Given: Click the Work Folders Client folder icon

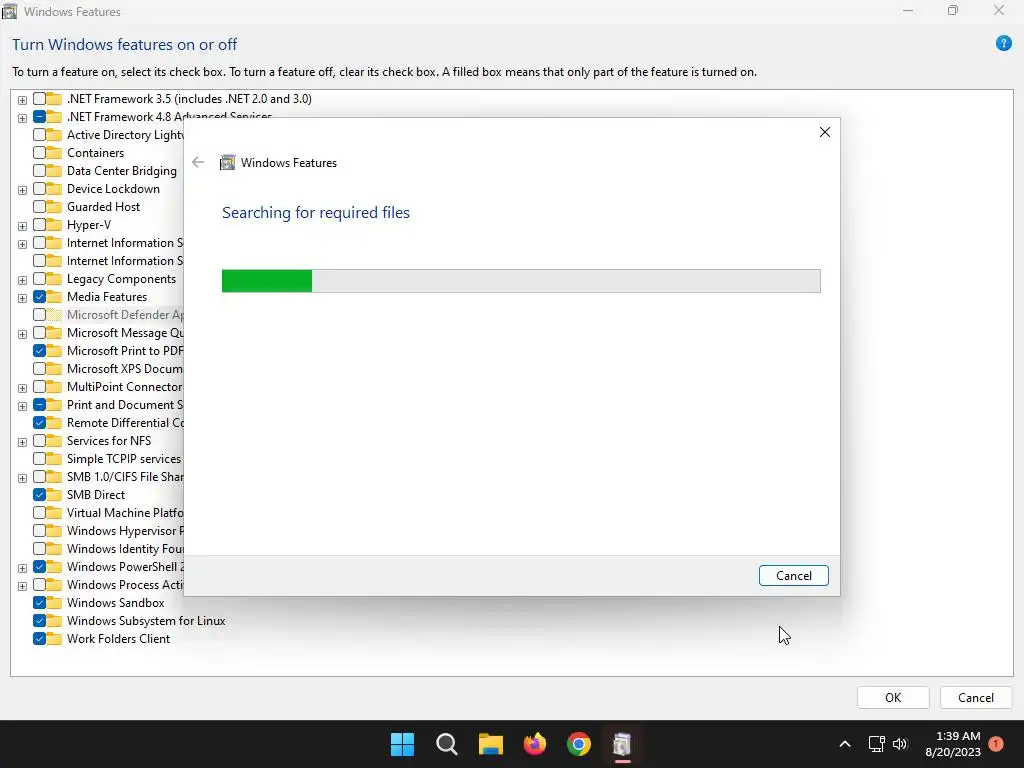Looking at the screenshot, I should (55, 639).
